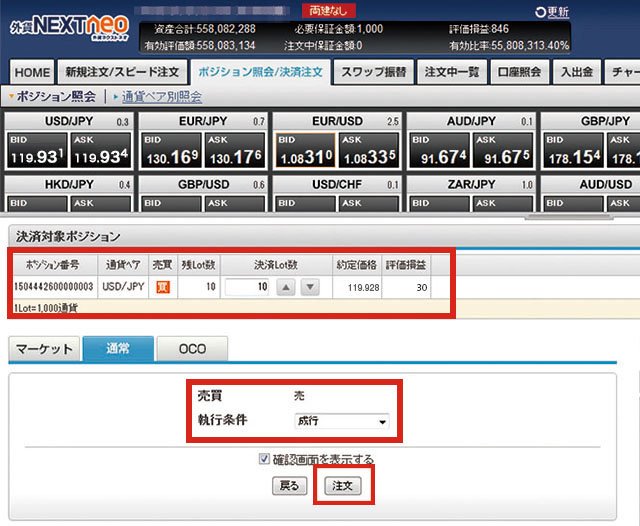Open the HOME tab
Viewport: 640px width, 526px height.
coord(32,73)
